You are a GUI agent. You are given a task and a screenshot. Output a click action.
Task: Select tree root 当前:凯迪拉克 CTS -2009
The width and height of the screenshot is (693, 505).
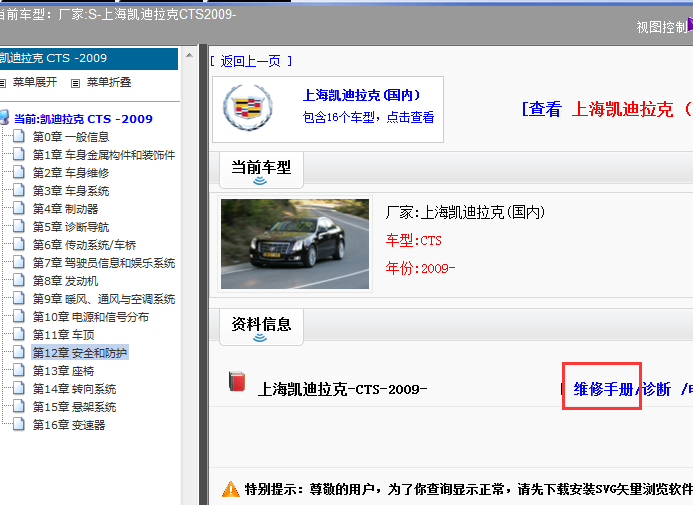pyautogui.click(x=83, y=119)
